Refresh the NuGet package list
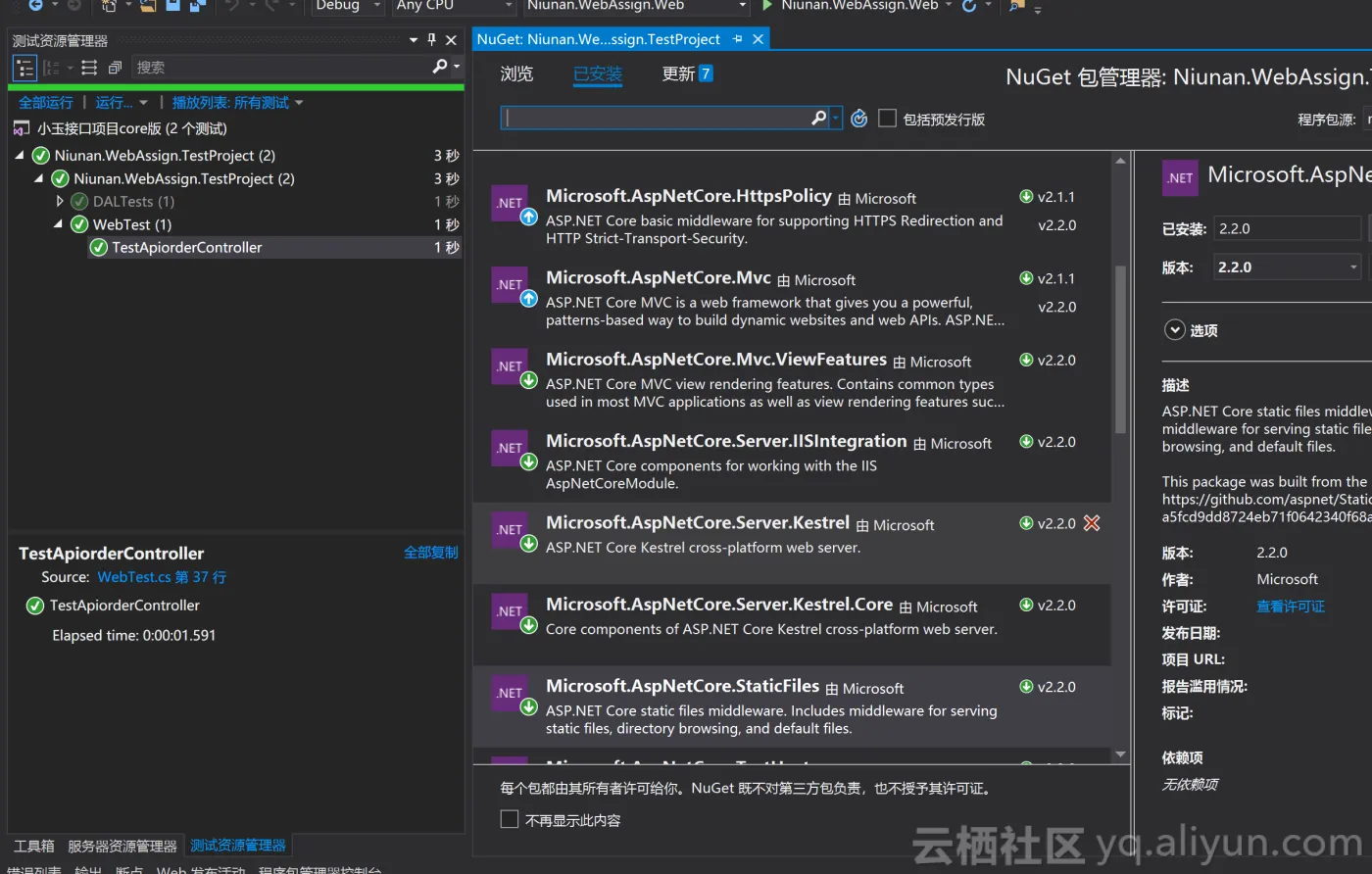 coord(859,118)
